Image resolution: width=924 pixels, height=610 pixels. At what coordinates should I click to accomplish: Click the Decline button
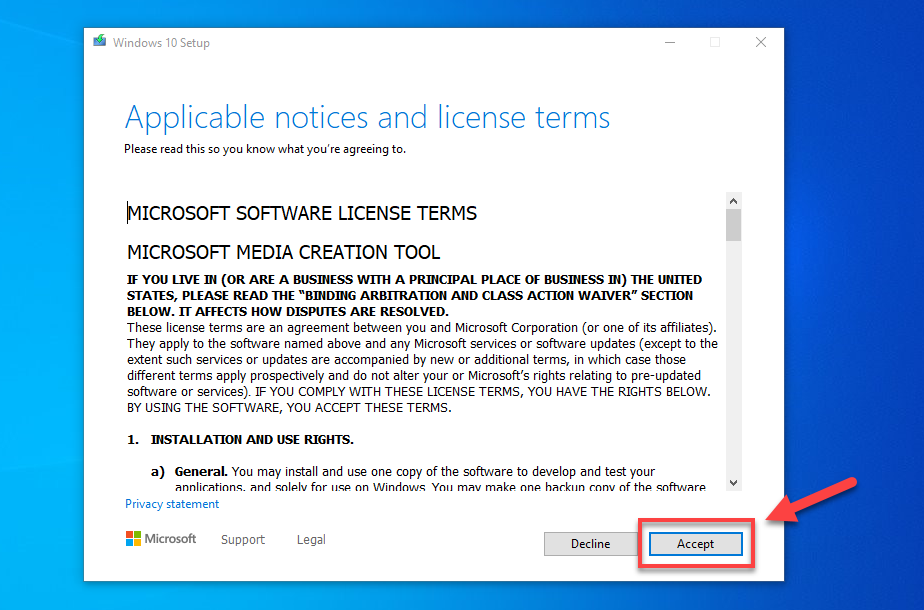click(590, 543)
